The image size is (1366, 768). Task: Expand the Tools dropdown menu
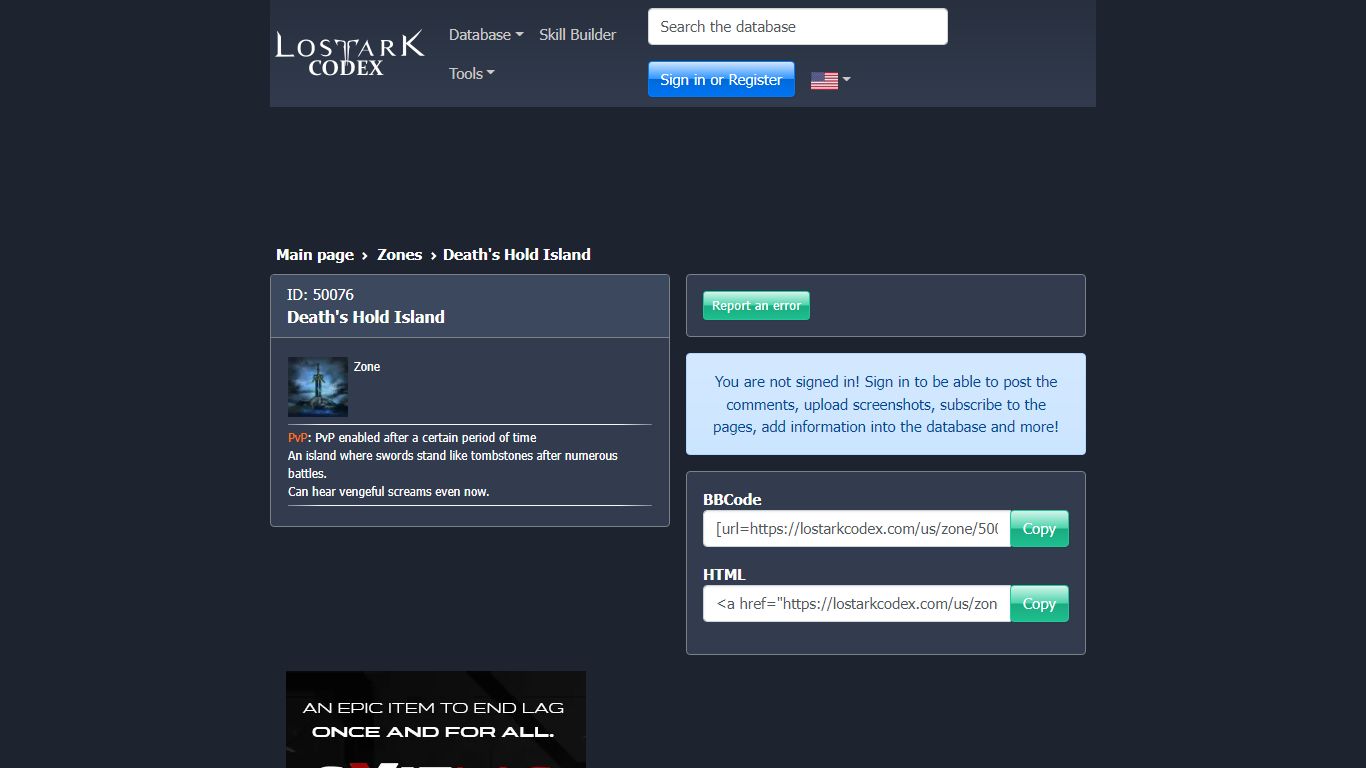(x=472, y=73)
